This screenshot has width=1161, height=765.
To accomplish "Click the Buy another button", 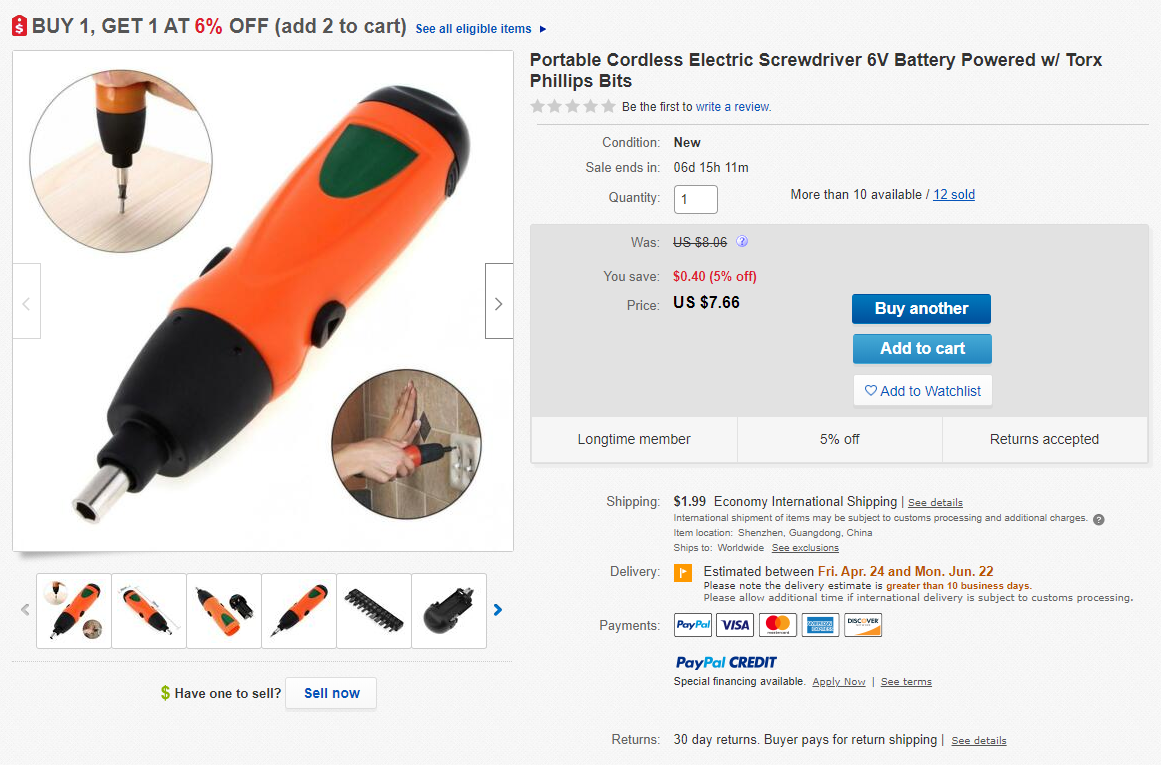I will [921, 309].
